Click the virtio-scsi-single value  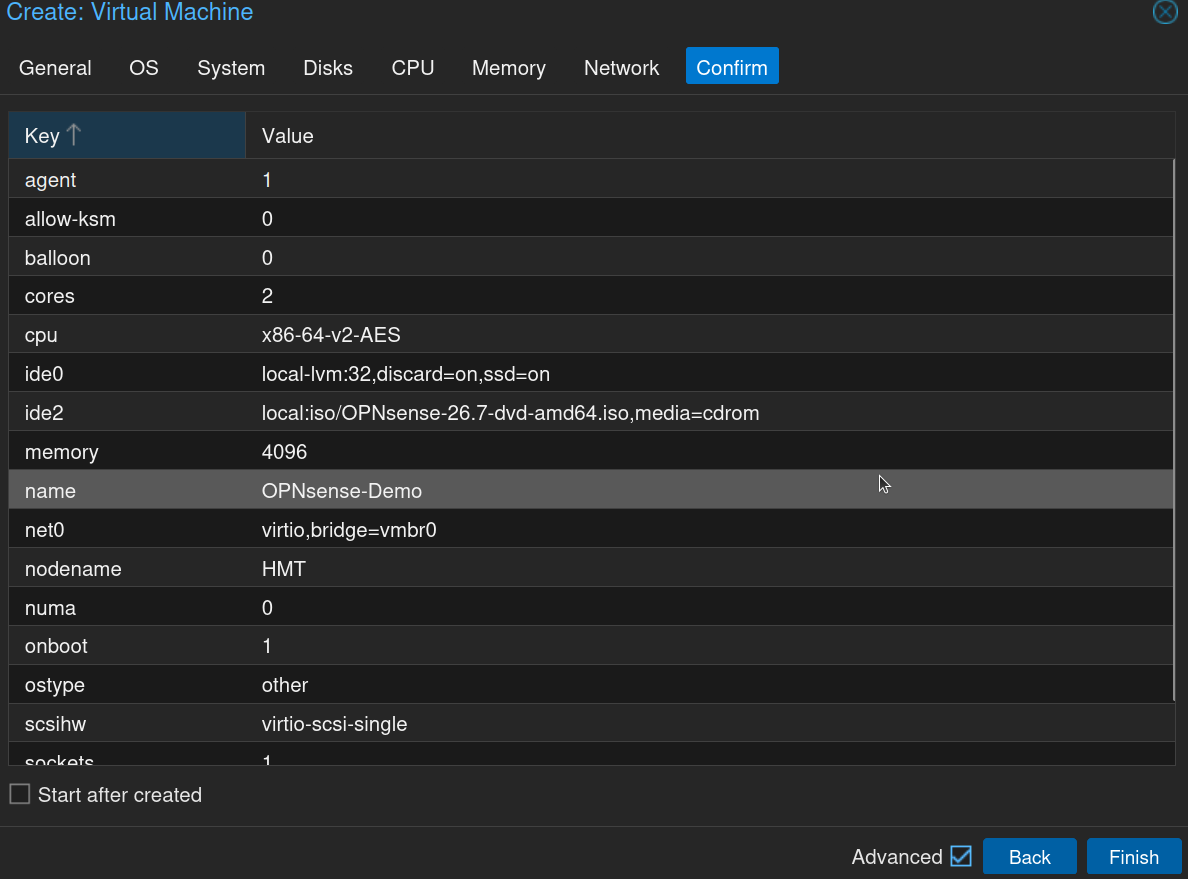(x=334, y=724)
